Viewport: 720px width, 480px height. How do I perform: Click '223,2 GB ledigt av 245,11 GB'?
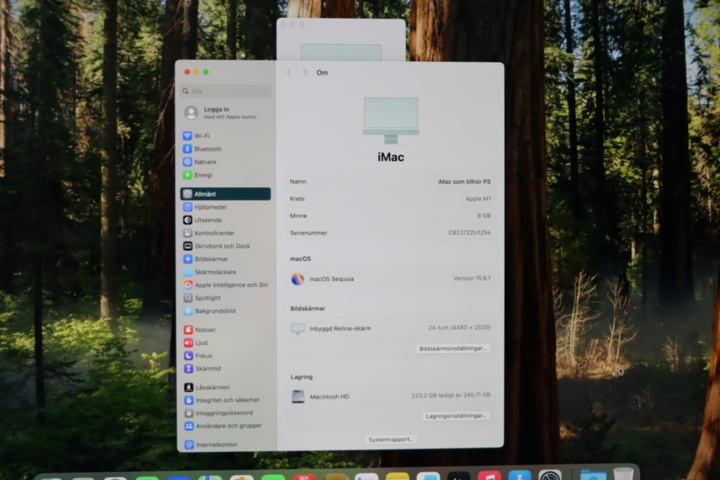tap(451, 395)
